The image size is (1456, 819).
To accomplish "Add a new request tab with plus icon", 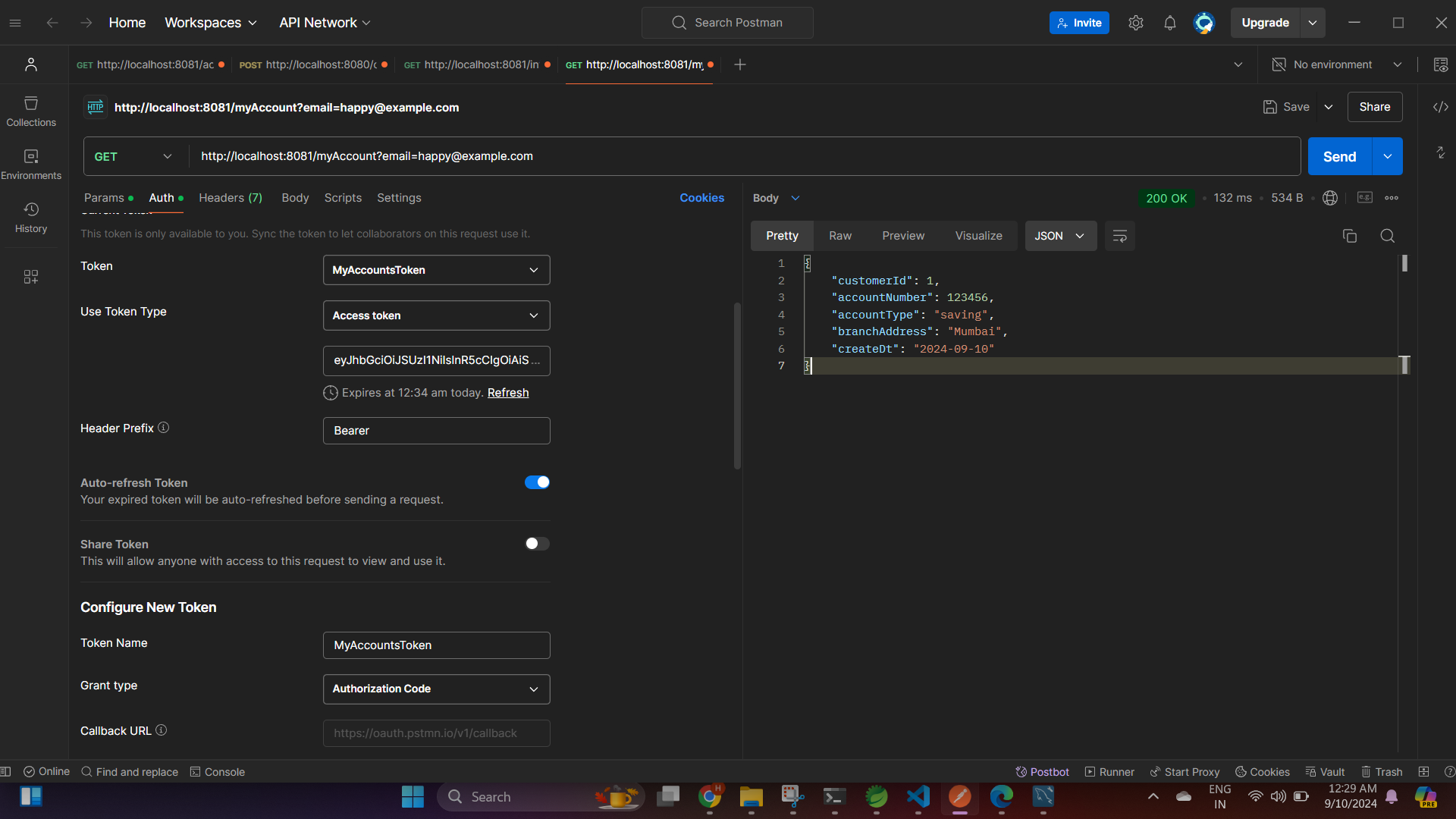I will point(740,64).
